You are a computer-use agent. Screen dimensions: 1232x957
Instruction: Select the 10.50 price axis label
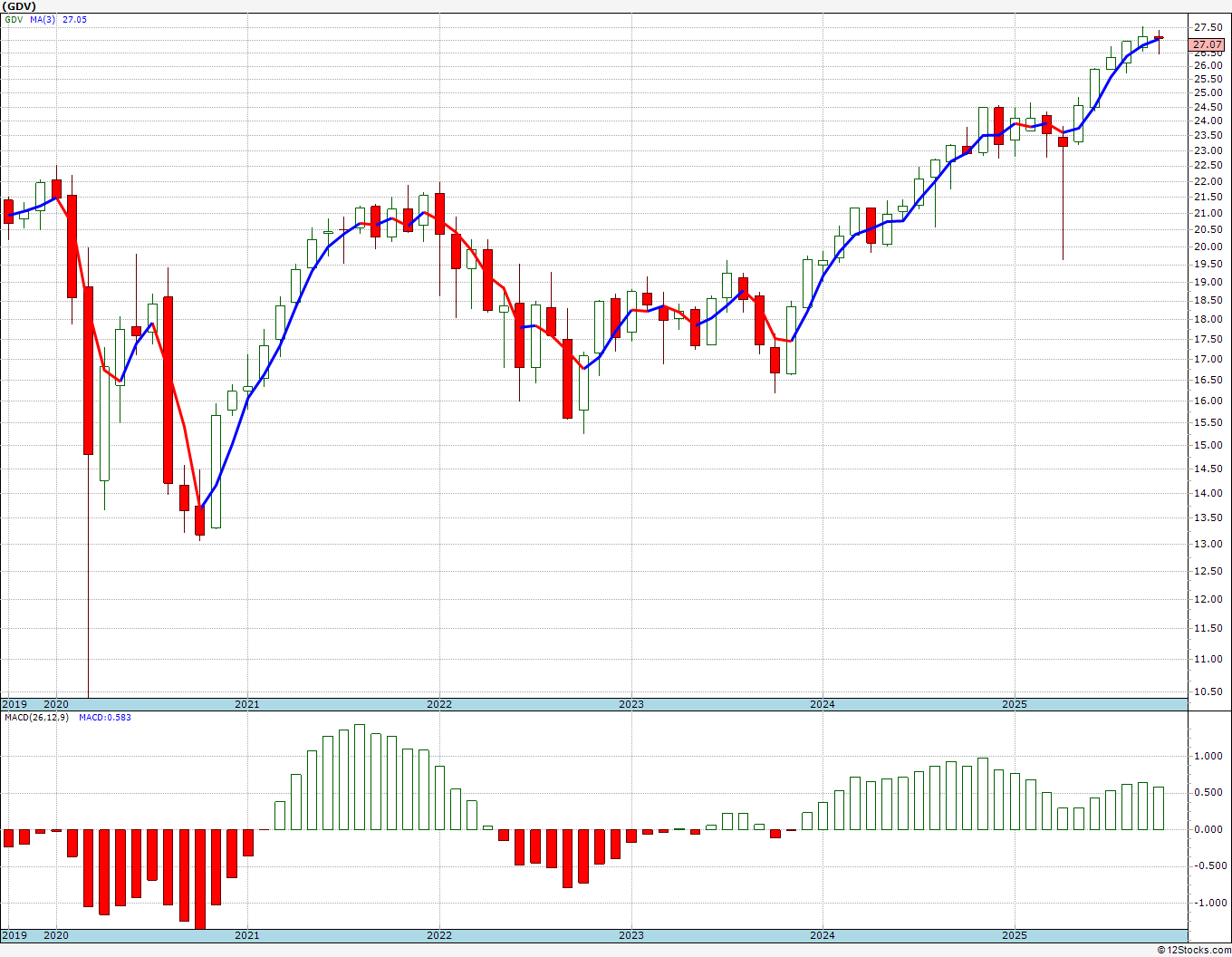[1208, 691]
